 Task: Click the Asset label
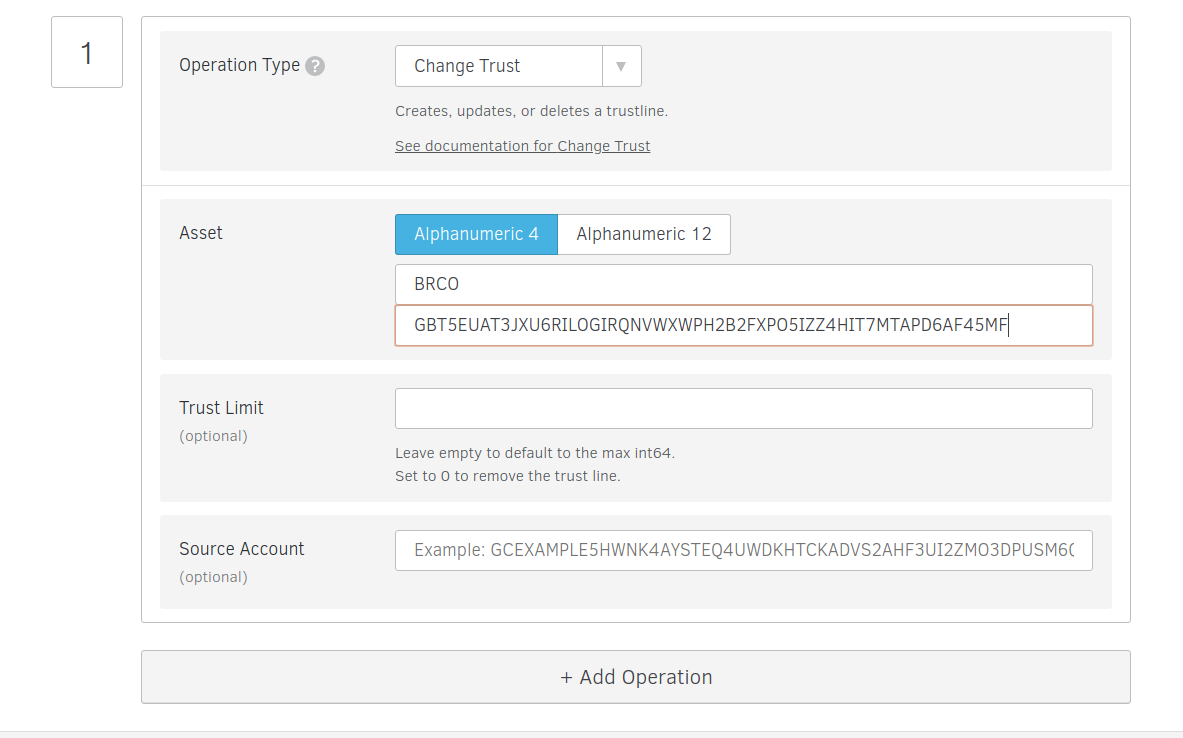pos(201,233)
